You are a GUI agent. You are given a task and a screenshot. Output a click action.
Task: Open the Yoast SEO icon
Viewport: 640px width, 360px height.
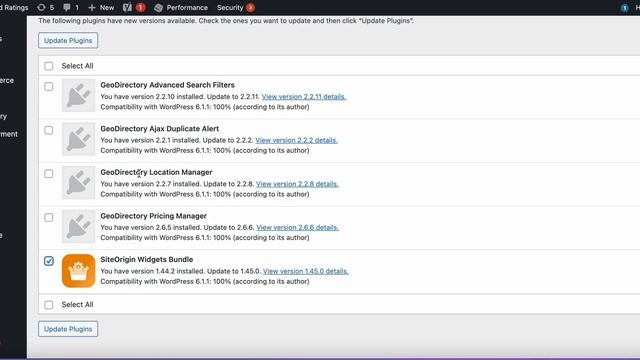point(127,7)
